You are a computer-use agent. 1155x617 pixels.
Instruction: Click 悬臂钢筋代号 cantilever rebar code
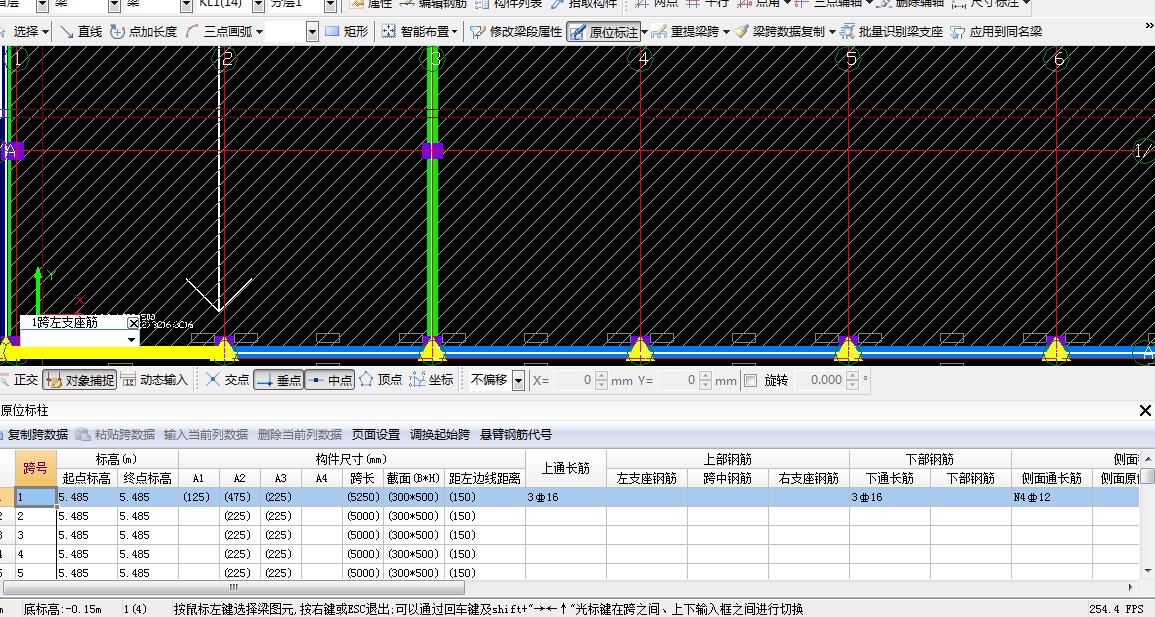(x=516, y=434)
